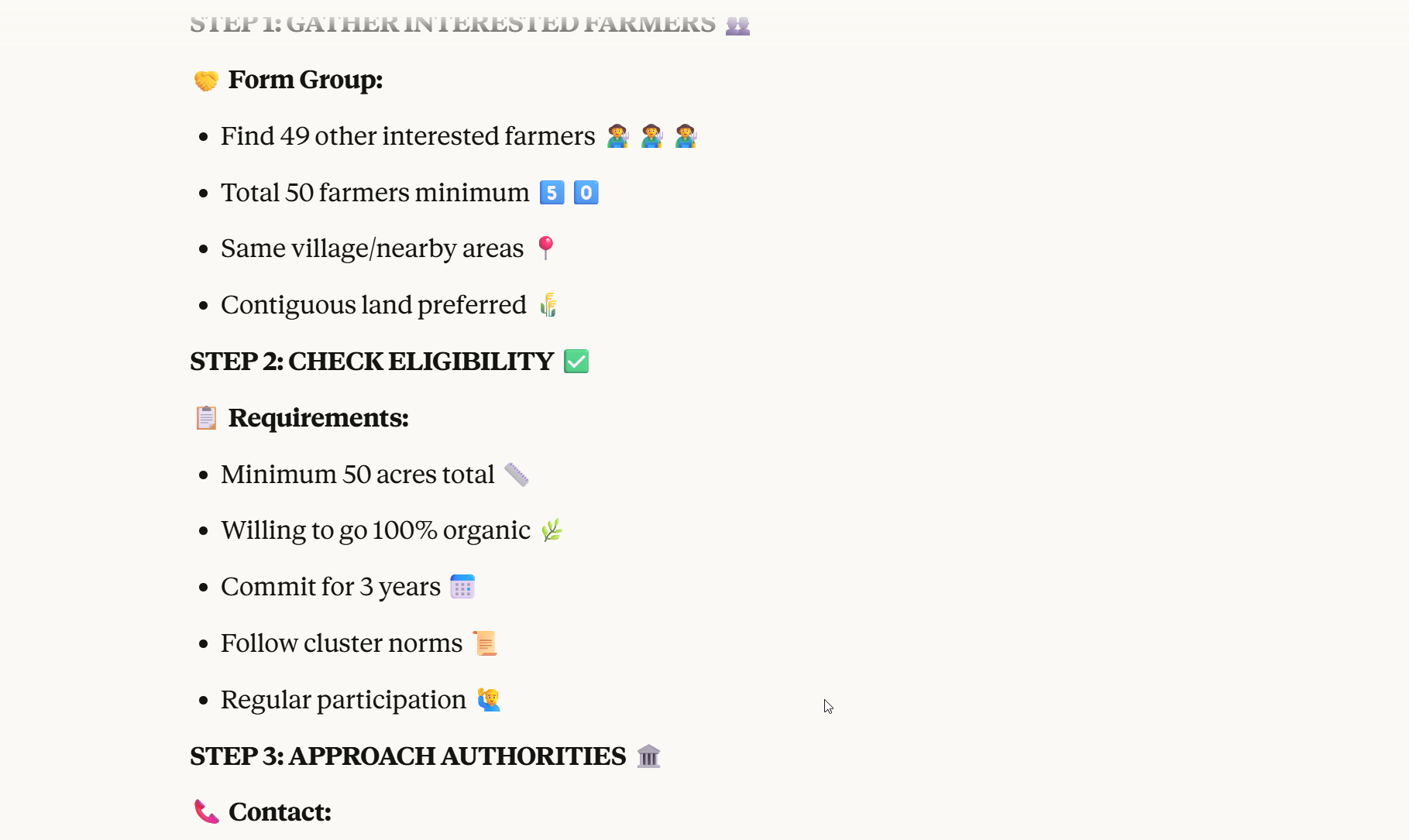1409x840 pixels.
Task: Click the "Requirements:" subheading text
Action: pos(318,418)
